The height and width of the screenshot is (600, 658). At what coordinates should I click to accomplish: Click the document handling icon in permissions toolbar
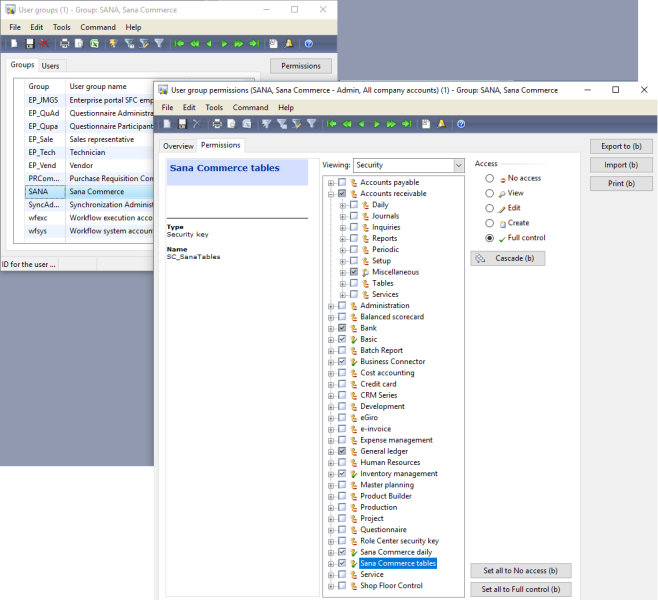[x=426, y=124]
